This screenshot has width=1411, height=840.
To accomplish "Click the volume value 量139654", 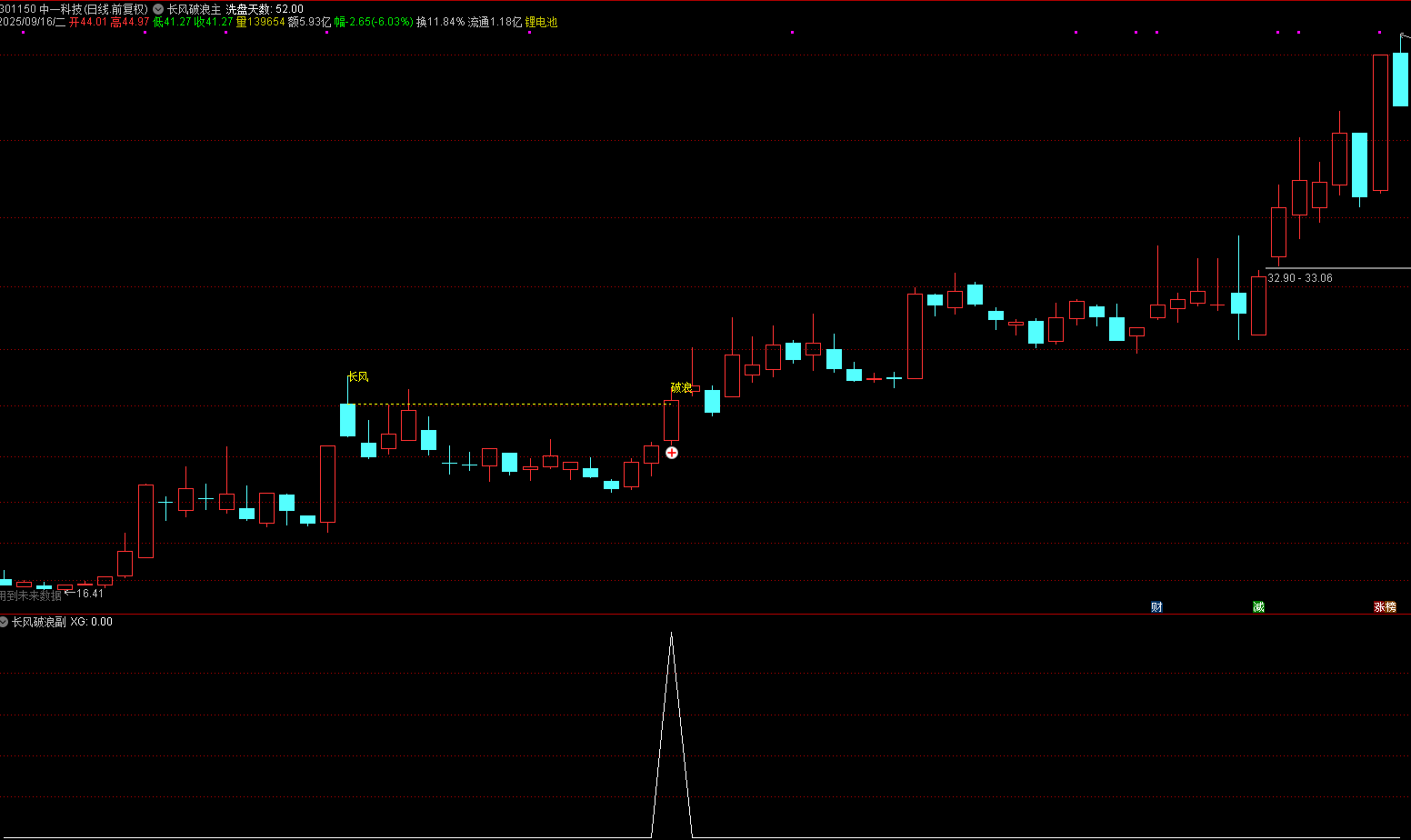I will tap(261, 22).
